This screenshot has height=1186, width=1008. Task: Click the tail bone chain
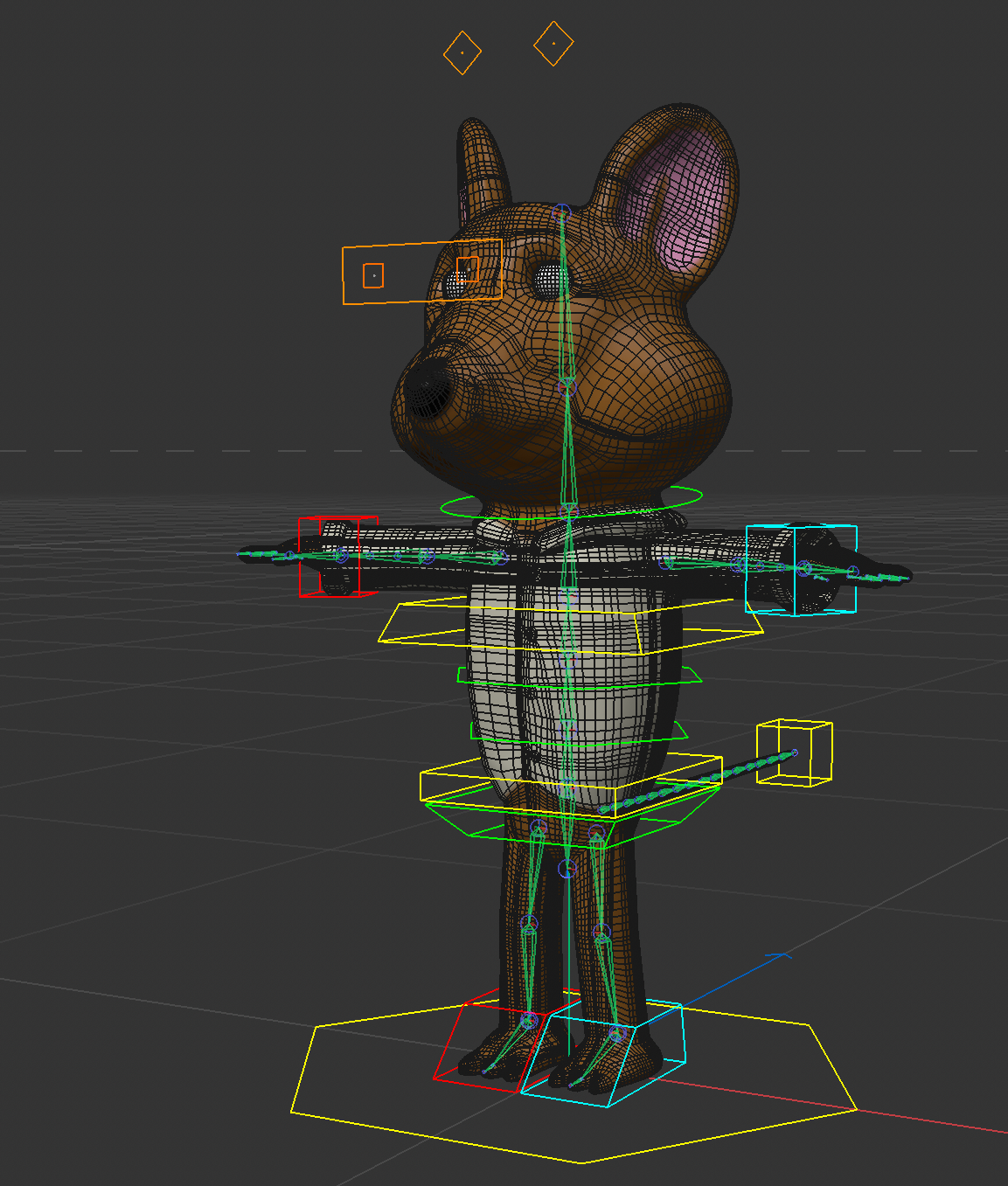pos(697,782)
